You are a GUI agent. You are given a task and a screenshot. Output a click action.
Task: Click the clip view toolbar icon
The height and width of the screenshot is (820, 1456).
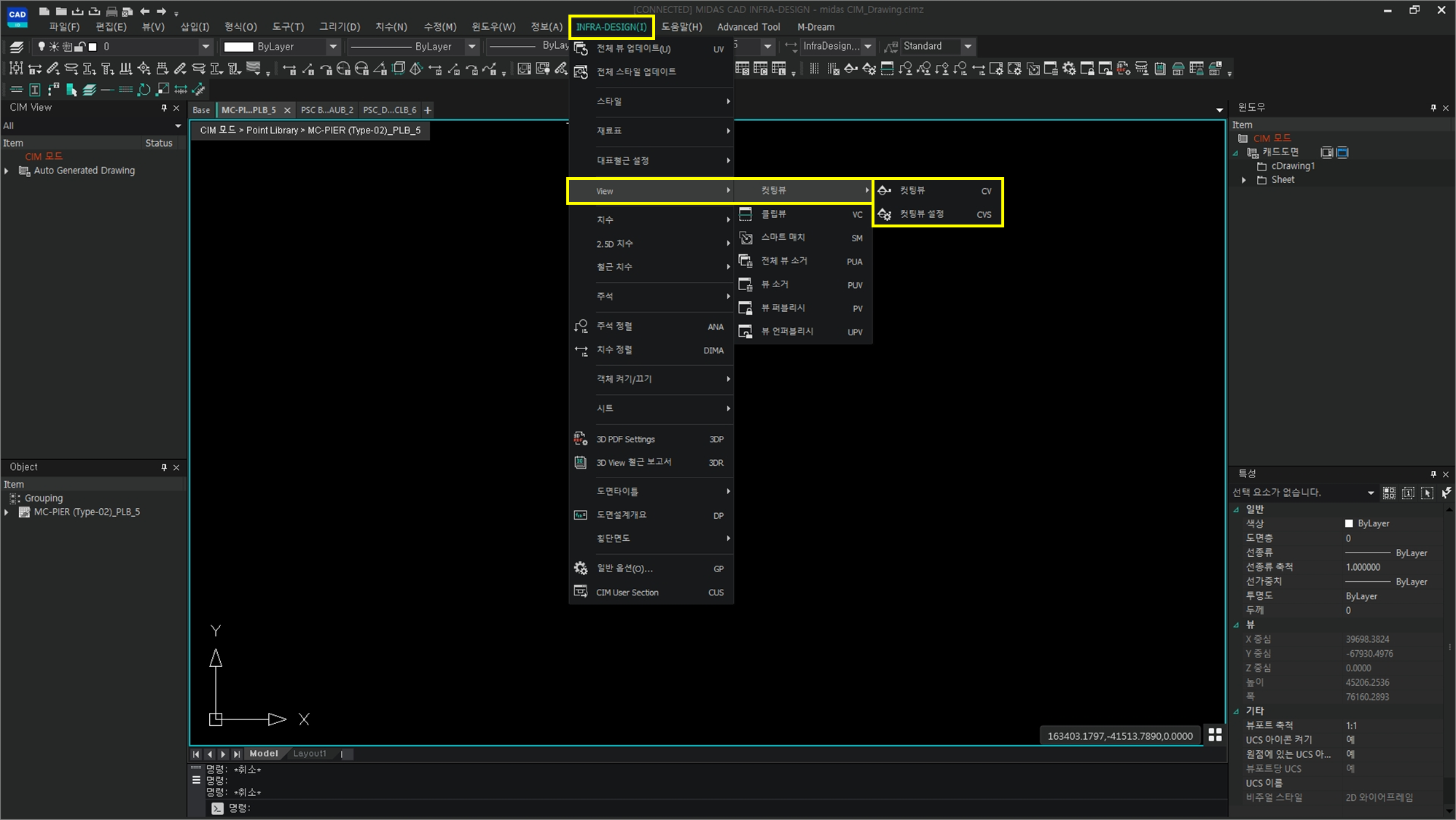pyautogui.click(x=887, y=69)
